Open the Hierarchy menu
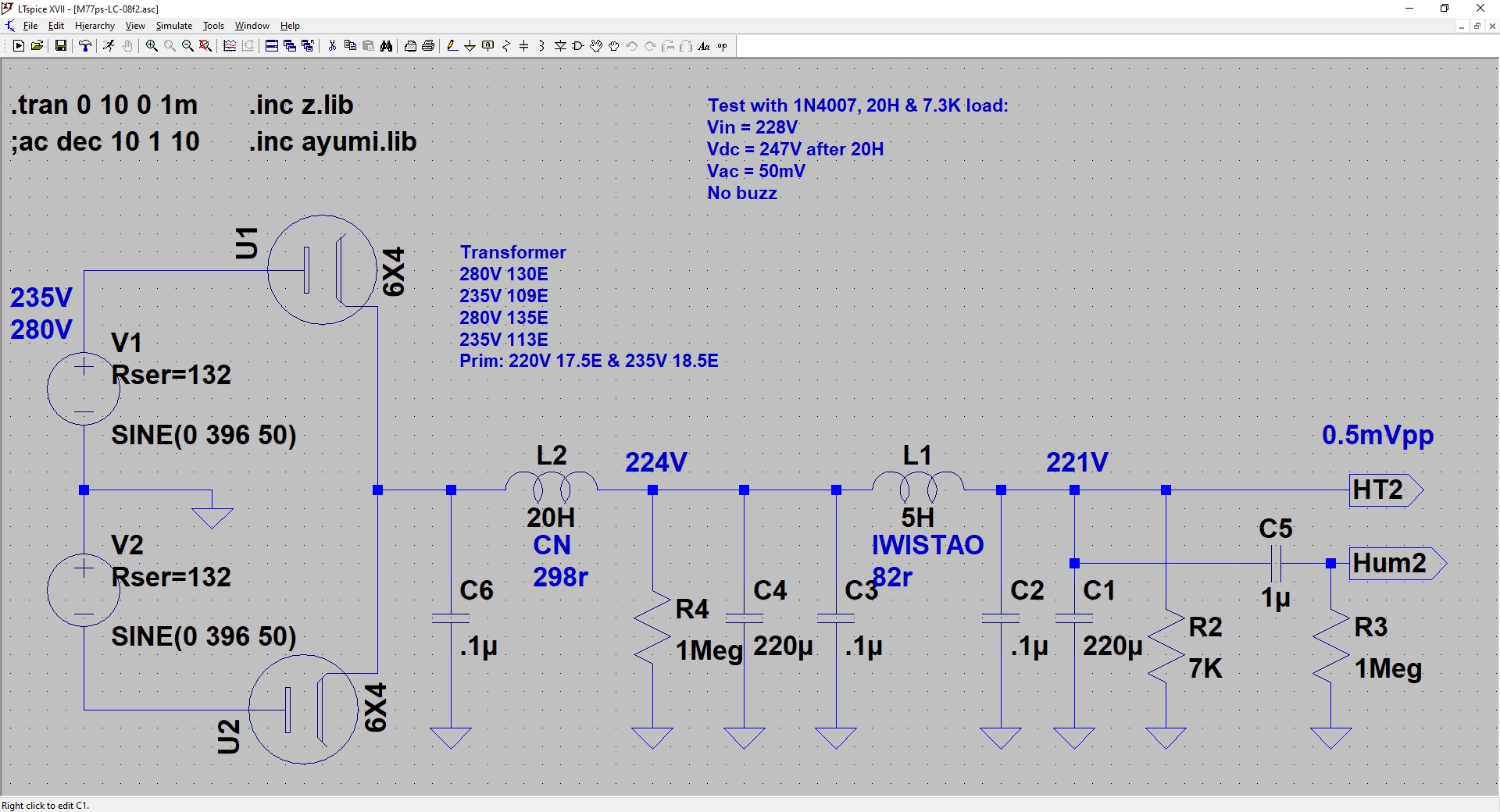This screenshot has height=812, width=1500. pos(95,26)
